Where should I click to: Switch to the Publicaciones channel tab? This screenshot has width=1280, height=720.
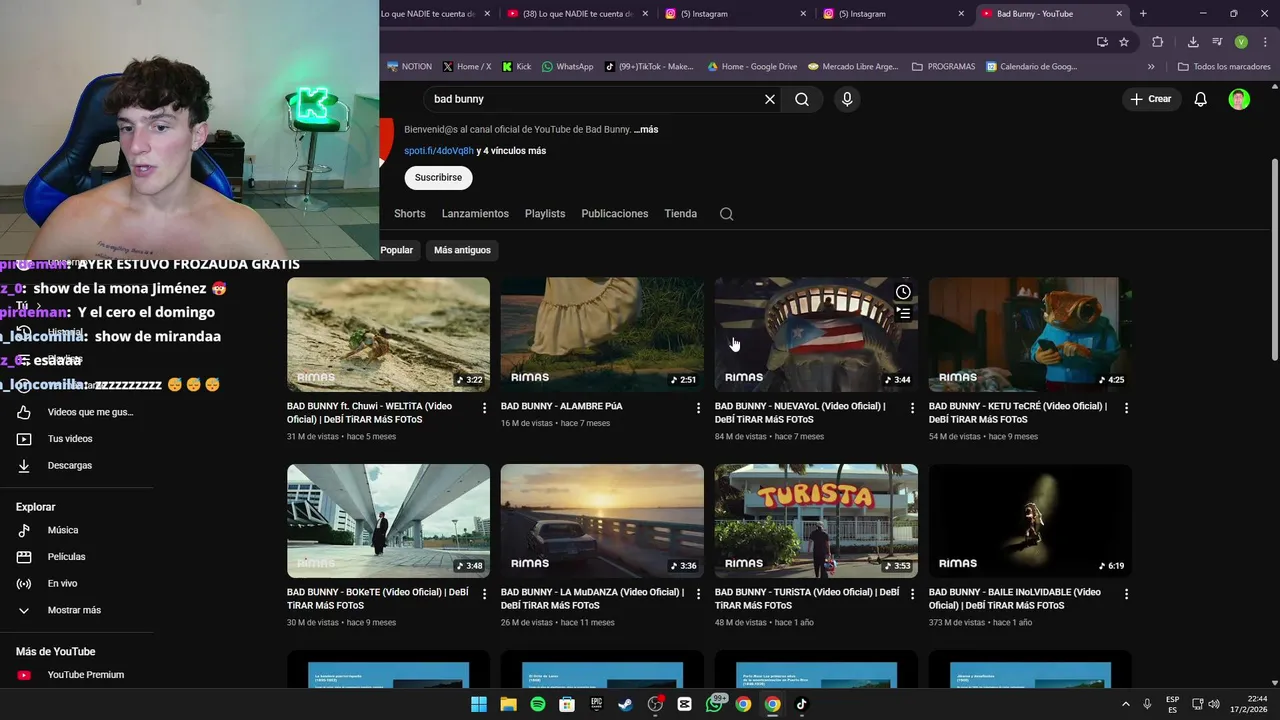[615, 214]
